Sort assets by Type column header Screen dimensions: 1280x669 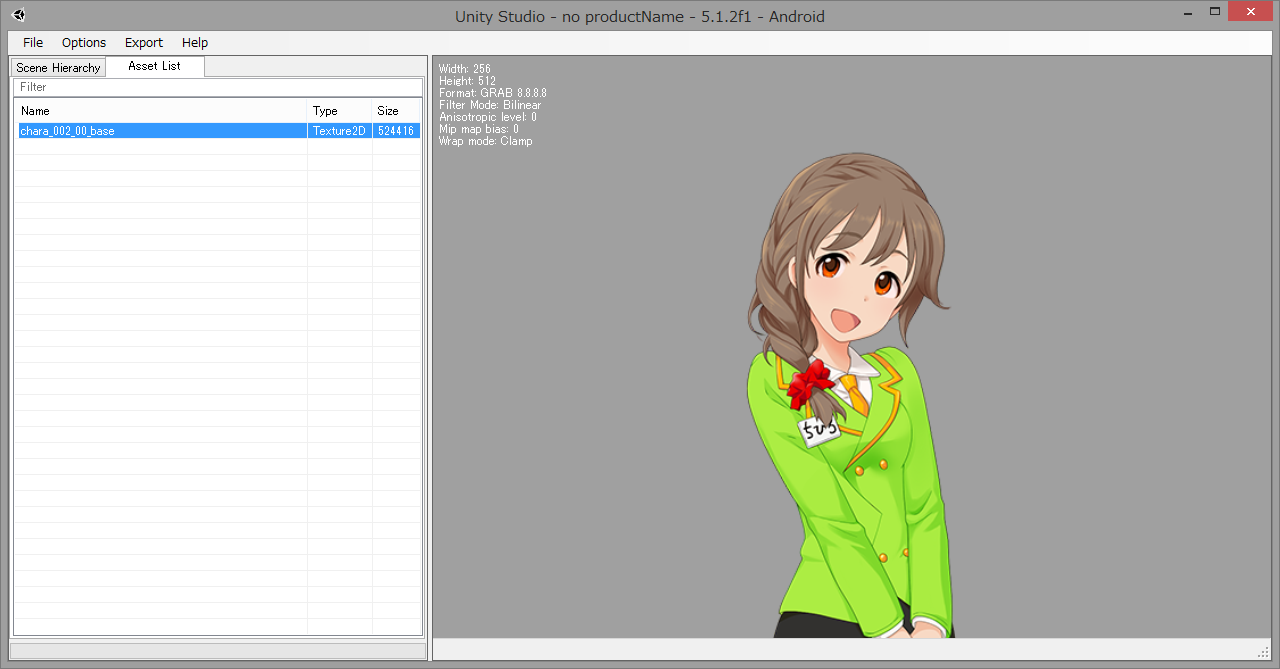click(x=339, y=111)
